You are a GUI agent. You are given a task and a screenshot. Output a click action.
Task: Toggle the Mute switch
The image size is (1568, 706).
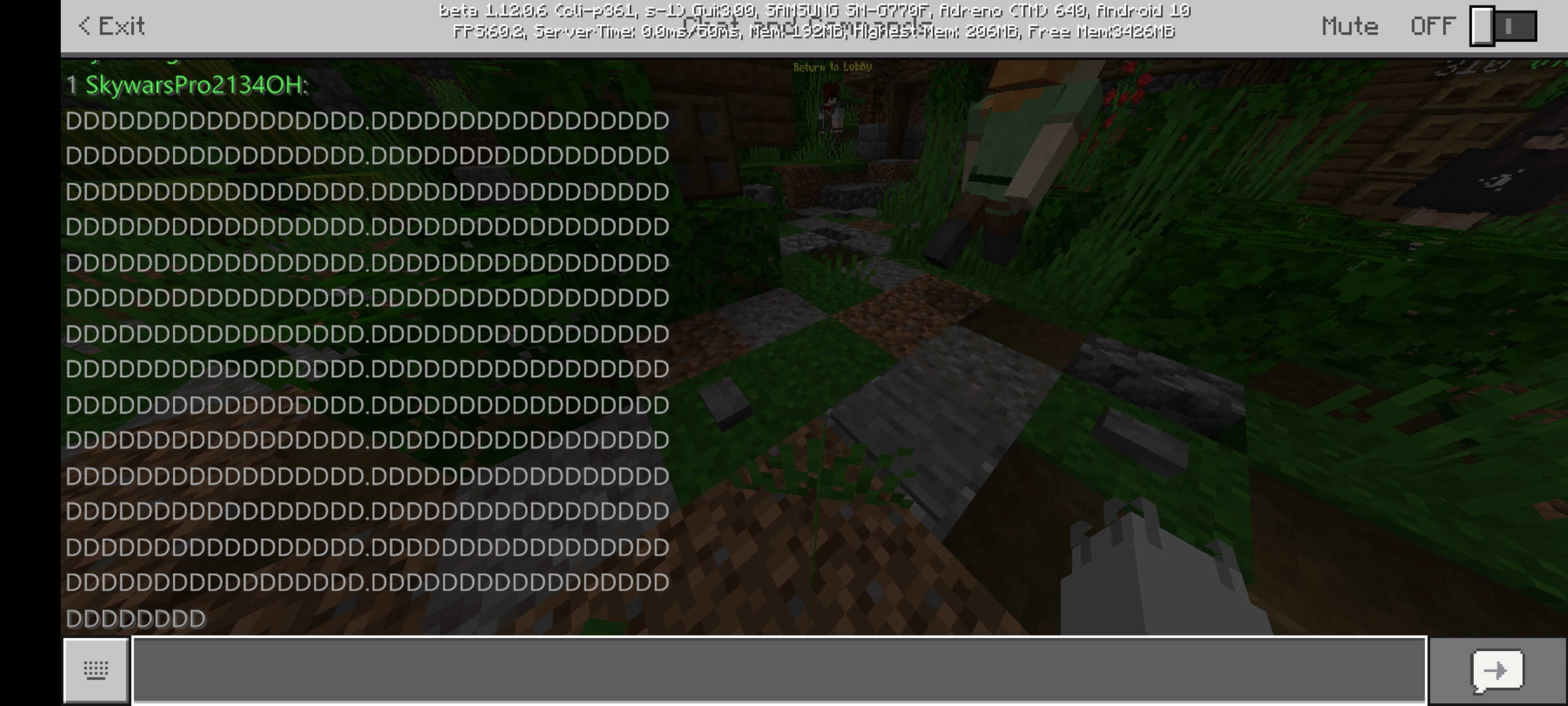coord(1503,26)
